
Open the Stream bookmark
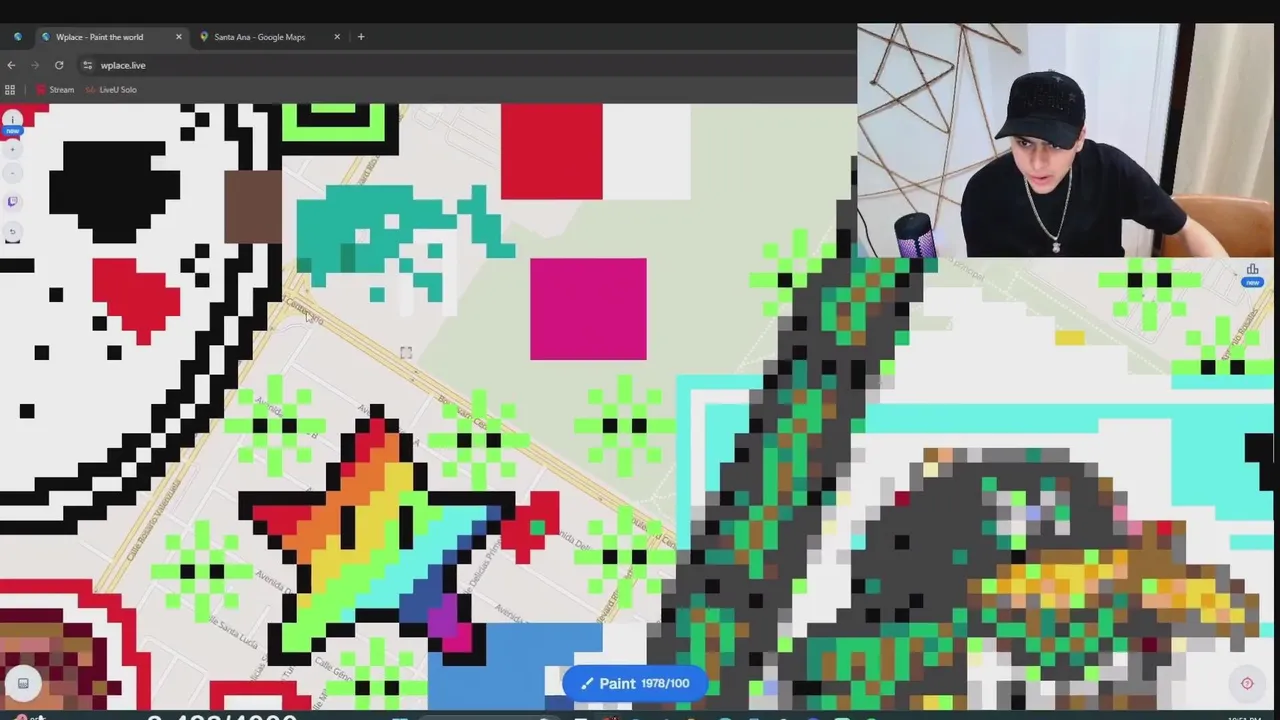point(54,90)
